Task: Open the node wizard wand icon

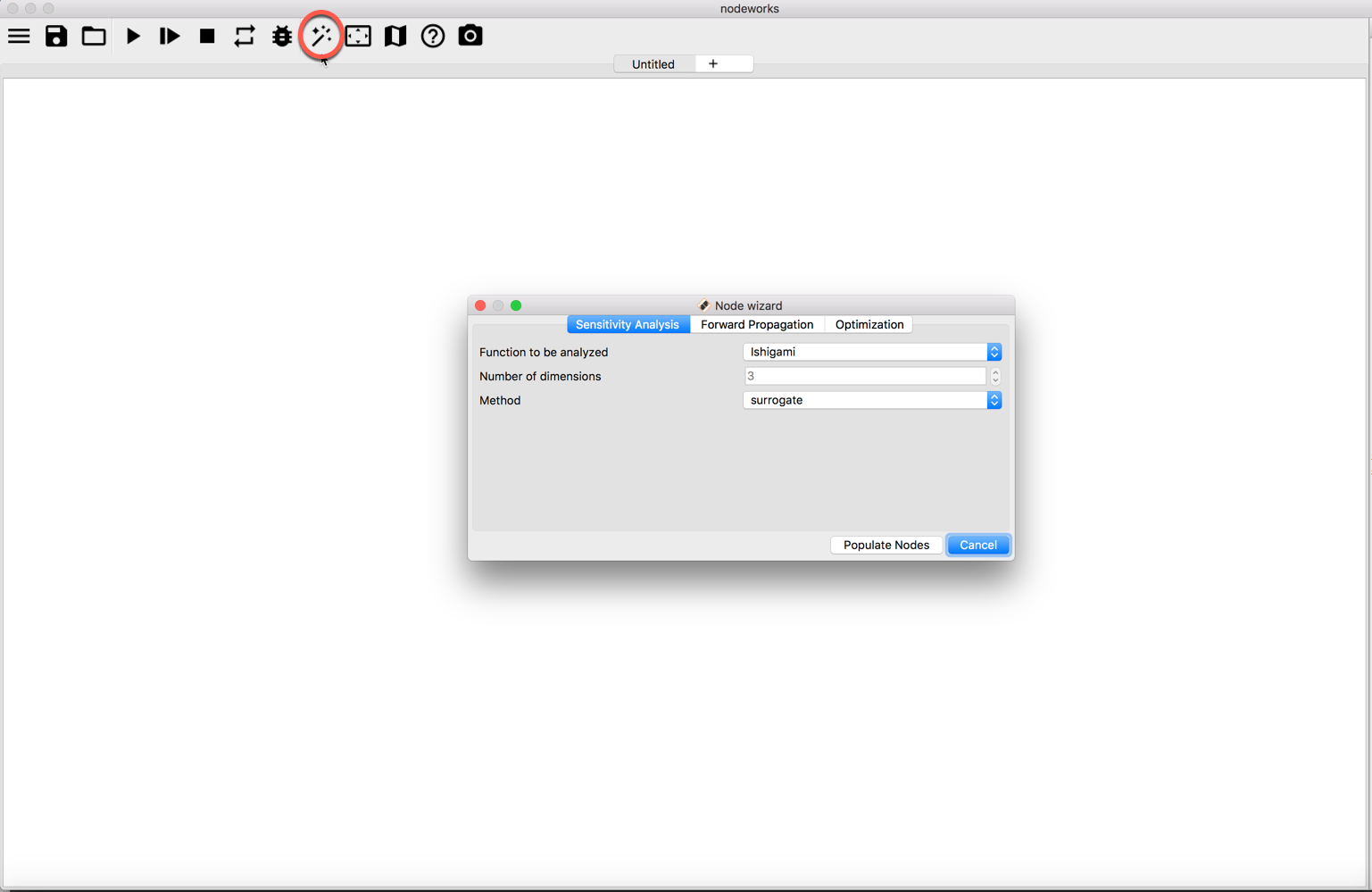Action: 320,37
